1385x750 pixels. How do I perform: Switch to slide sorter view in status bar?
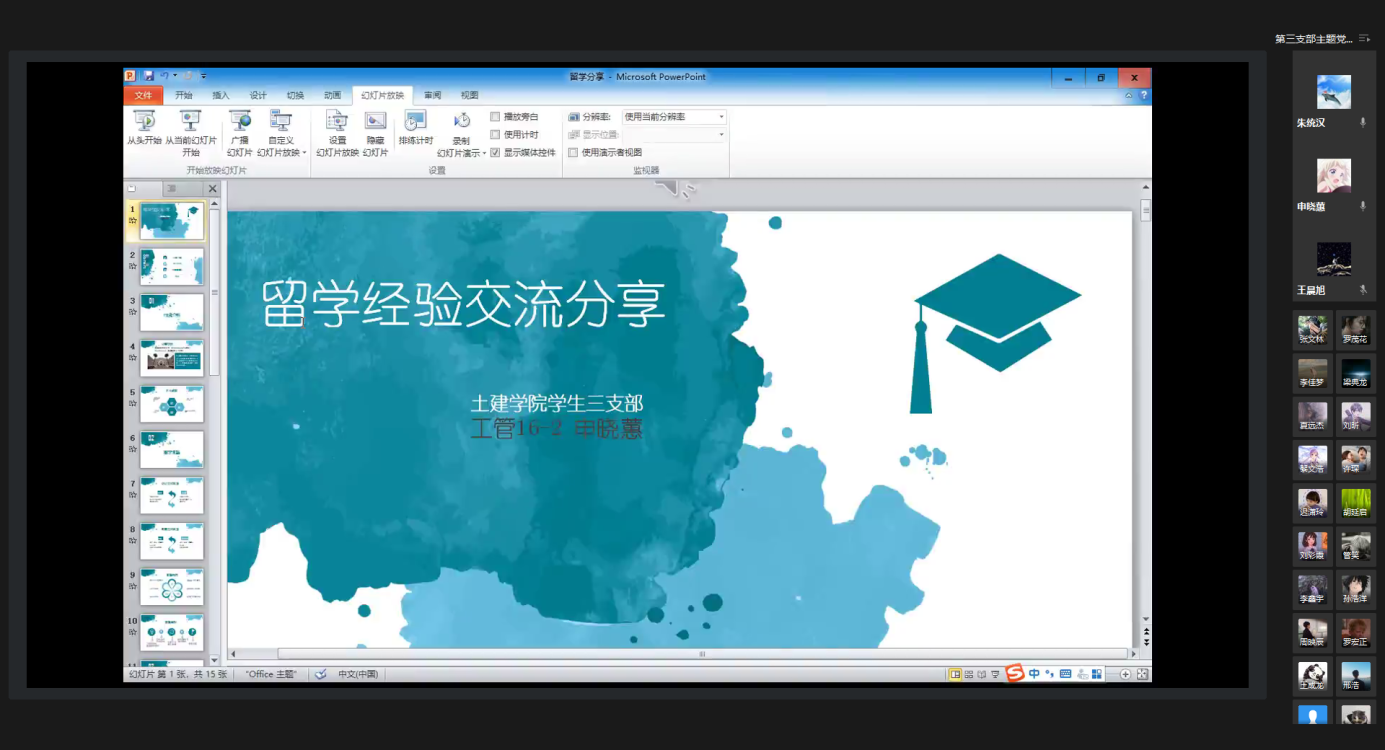tap(968, 675)
